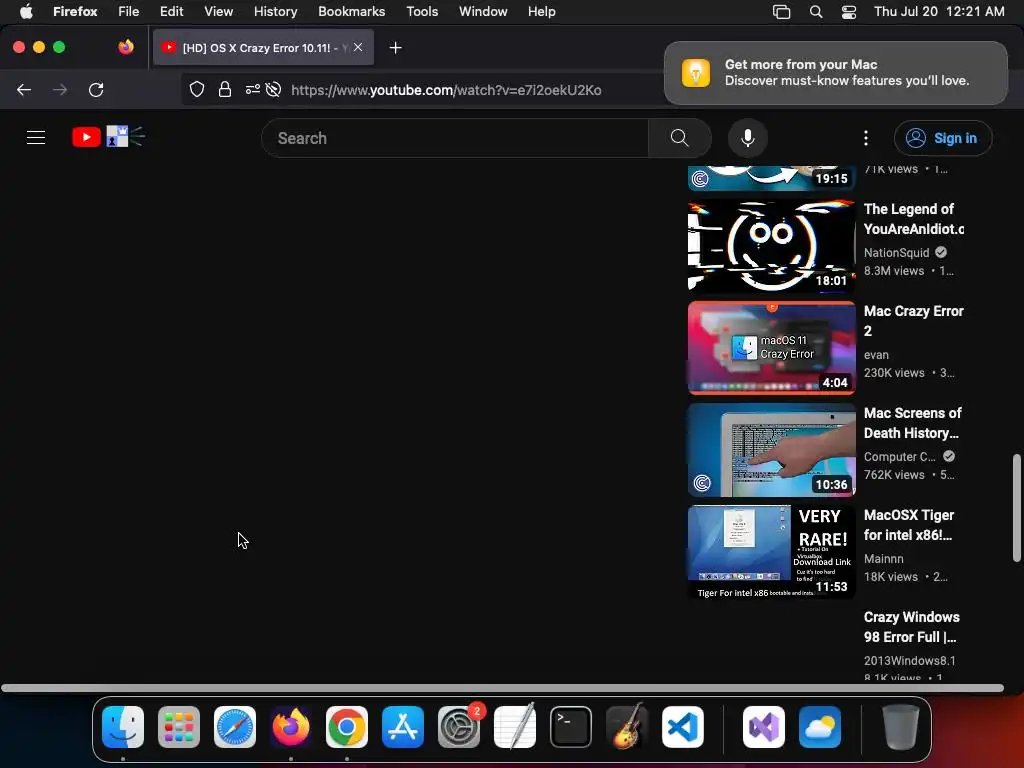Viewport: 1024px width, 768px height.
Task: Open YouTube settings three-dot menu
Action: (x=866, y=138)
